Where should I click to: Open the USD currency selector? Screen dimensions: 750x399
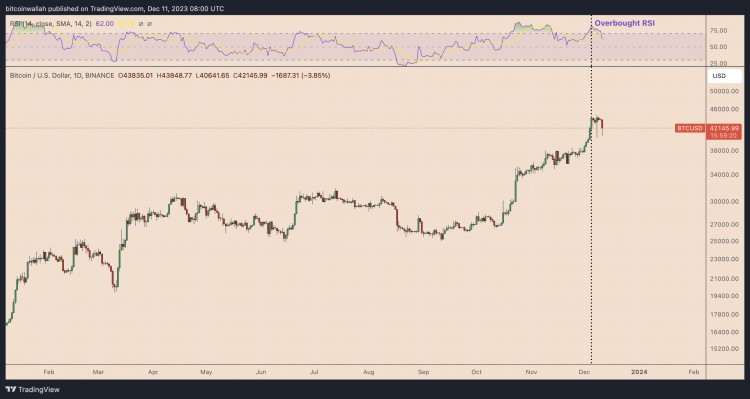(x=724, y=76)
